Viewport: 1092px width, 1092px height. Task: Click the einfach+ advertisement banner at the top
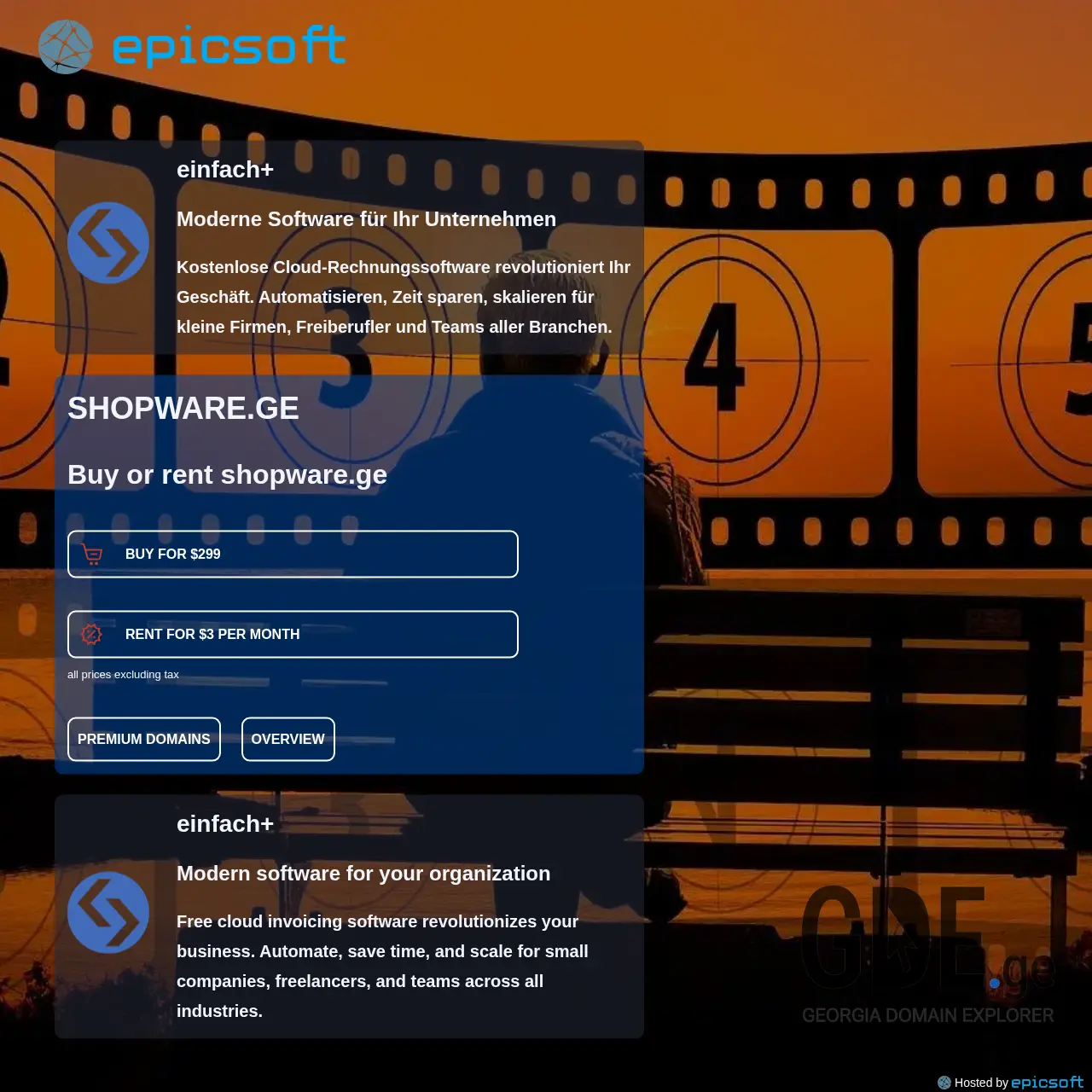coord(349,247)
